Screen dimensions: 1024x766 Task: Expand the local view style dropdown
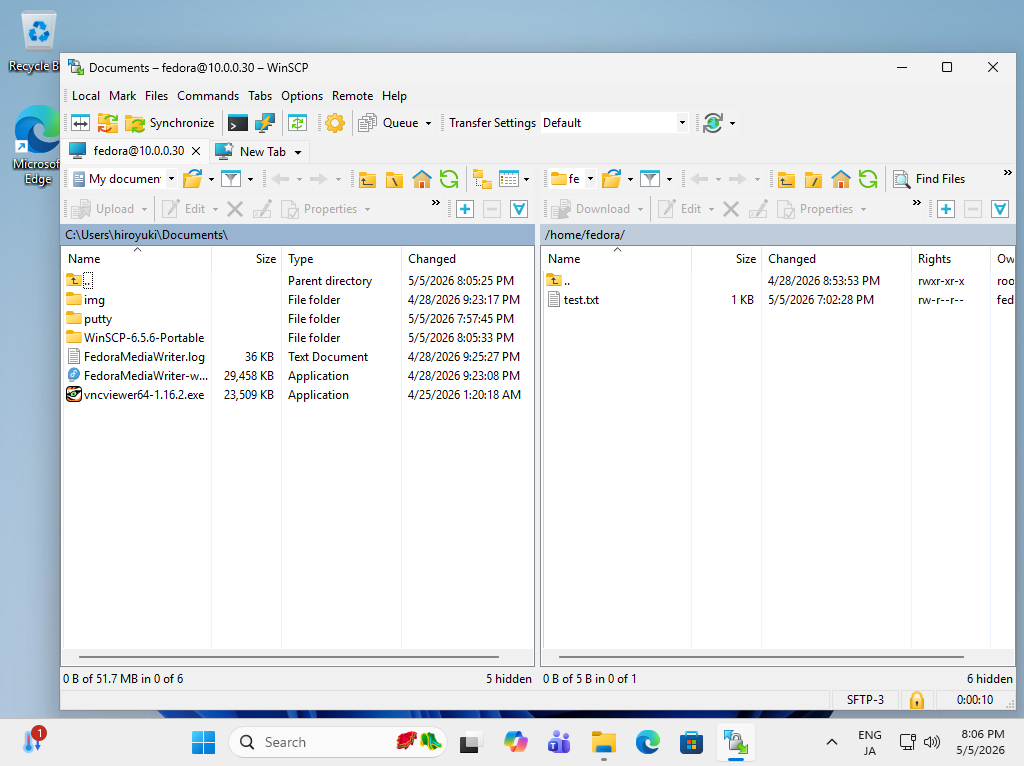[526, 179]
